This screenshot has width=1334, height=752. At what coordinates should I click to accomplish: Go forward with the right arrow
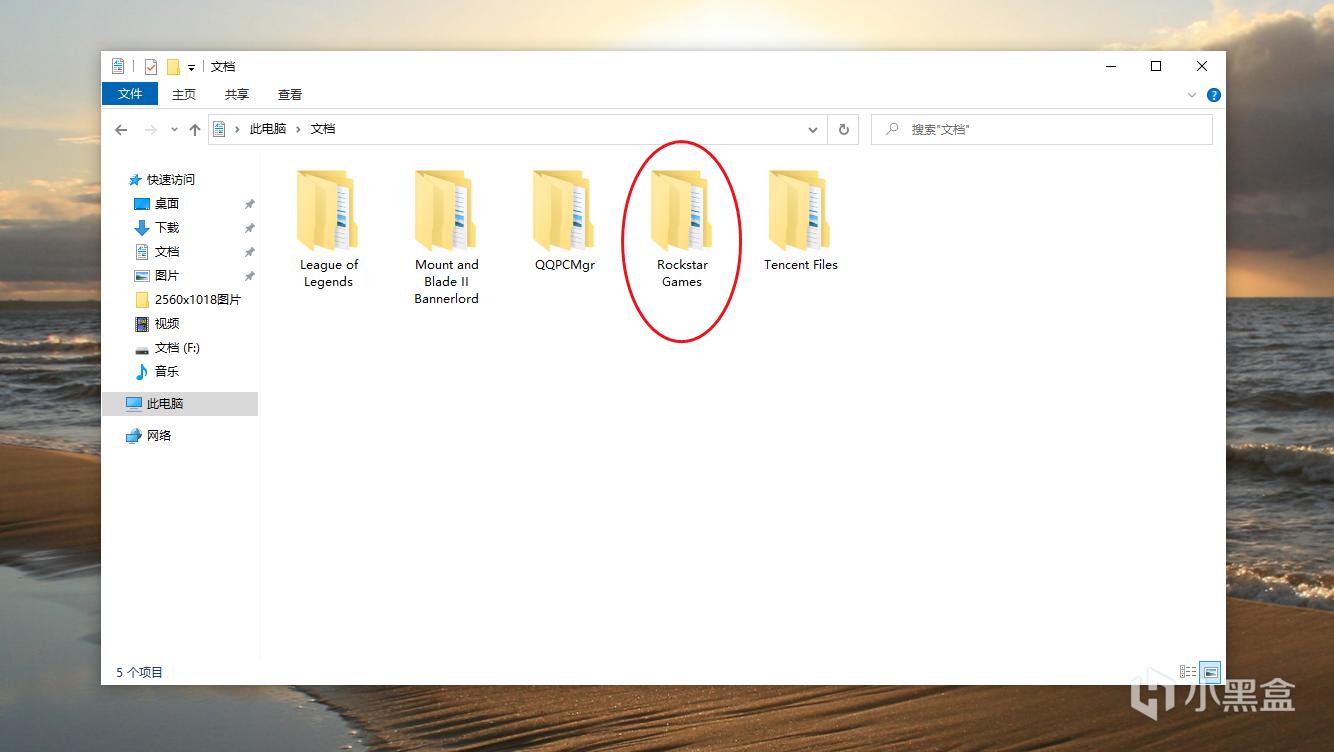(x=151, y=129)
